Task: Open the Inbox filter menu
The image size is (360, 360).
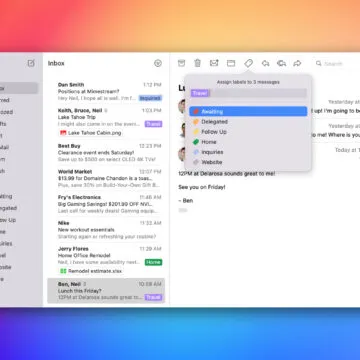Action: click(x=158, y=63)
